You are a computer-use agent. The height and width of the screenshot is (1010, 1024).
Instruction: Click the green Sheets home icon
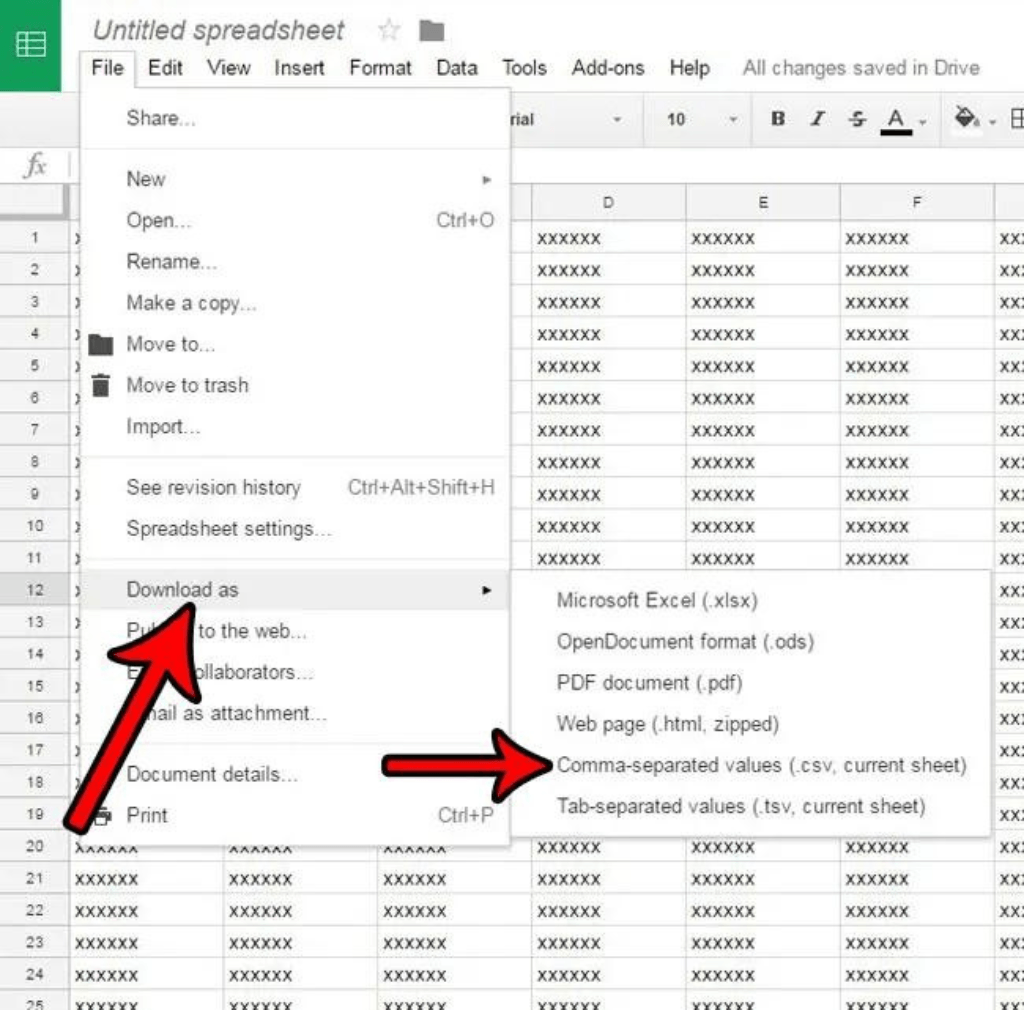[x=31, y=45]
